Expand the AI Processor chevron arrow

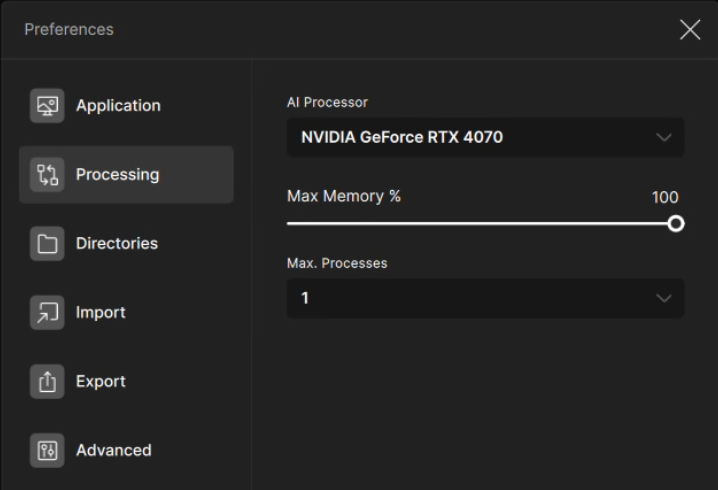[665, 137]
